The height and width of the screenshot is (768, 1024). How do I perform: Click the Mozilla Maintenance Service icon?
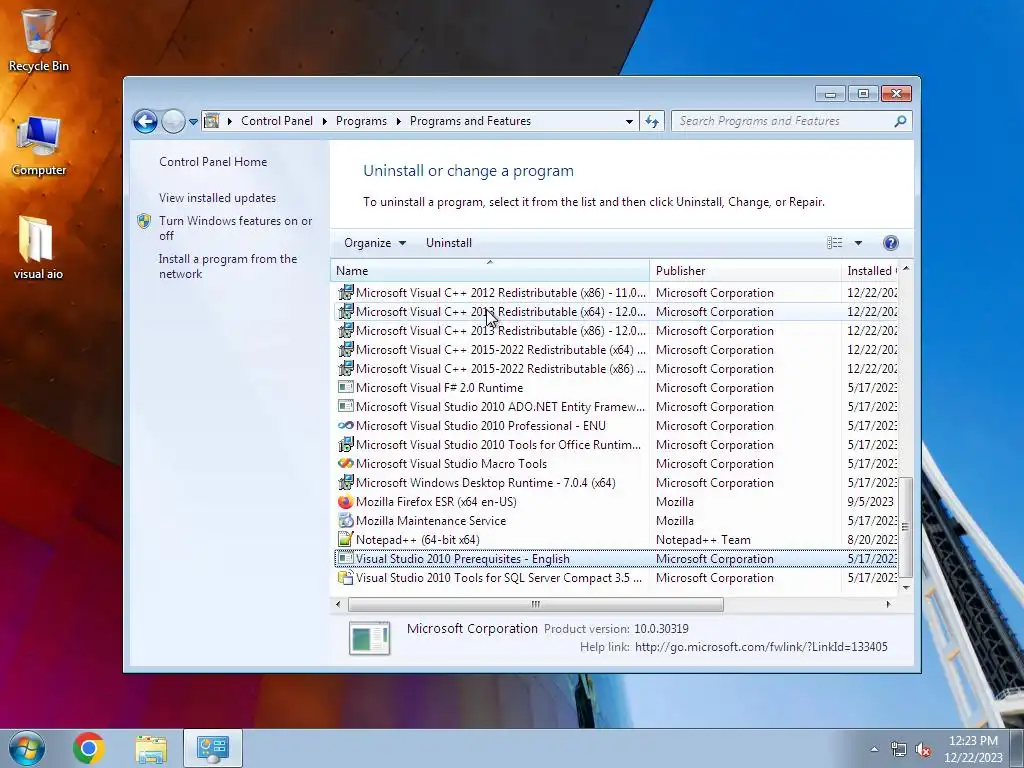pyautogui.click(x=345, y=520)
